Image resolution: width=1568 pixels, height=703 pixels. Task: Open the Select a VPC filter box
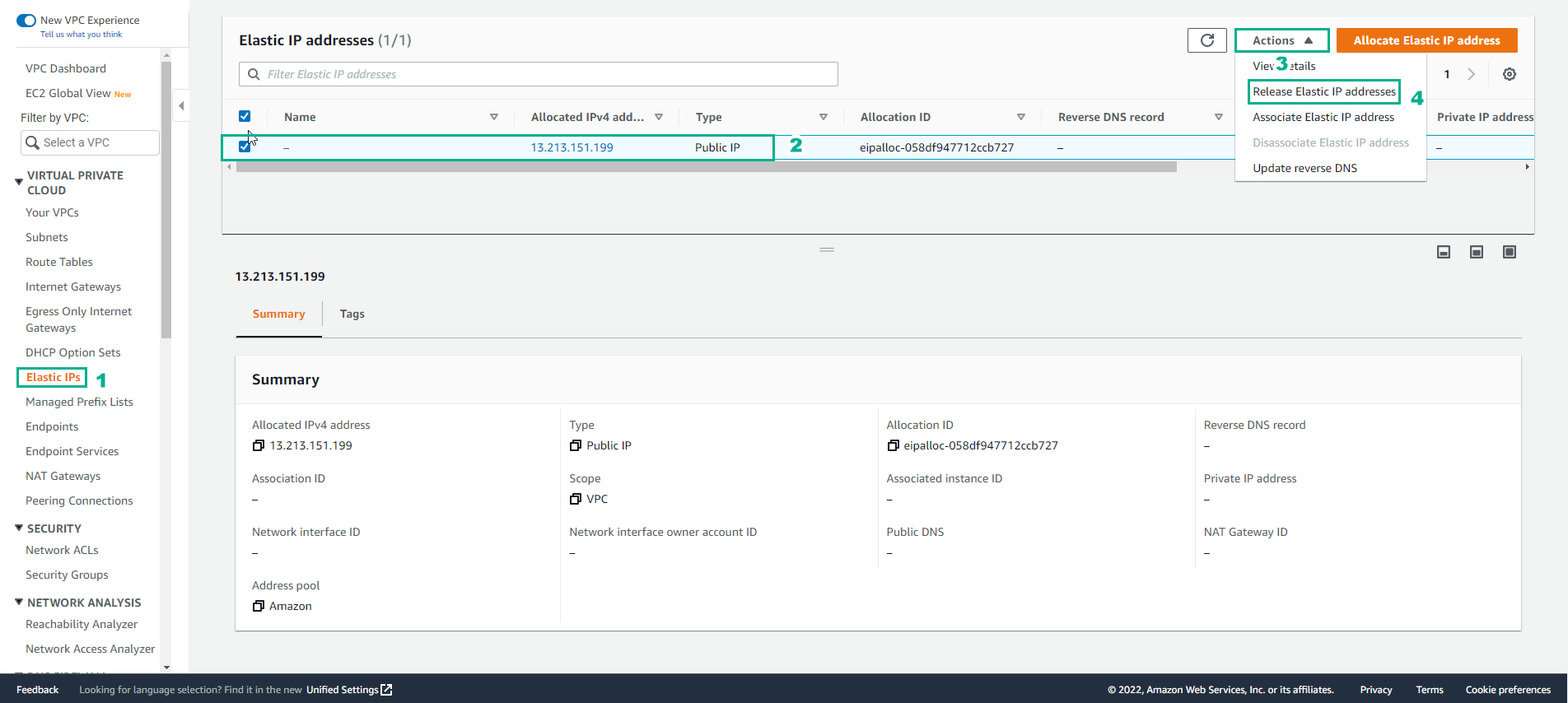90,142
